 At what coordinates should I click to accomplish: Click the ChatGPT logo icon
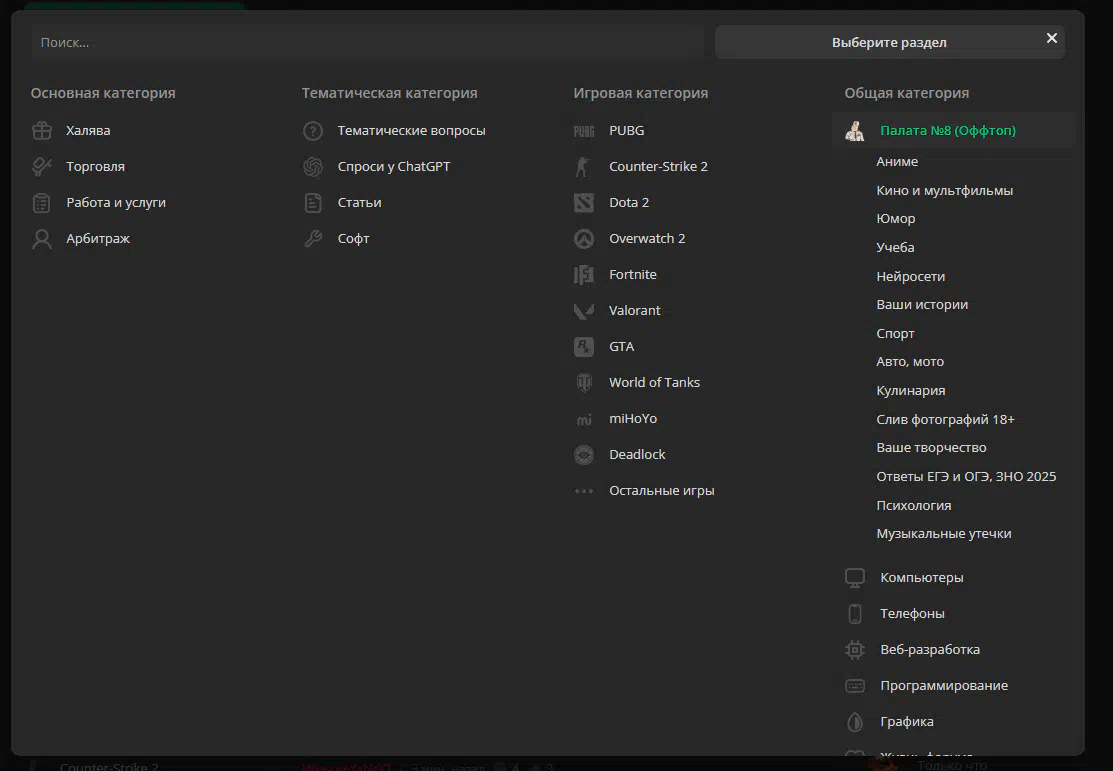tap(313, 167)
